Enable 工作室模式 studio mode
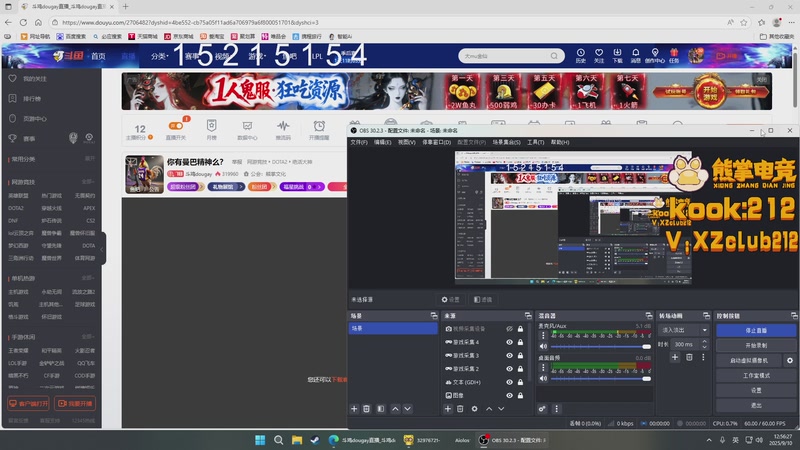800x450 pixels. tap(756, 376)
